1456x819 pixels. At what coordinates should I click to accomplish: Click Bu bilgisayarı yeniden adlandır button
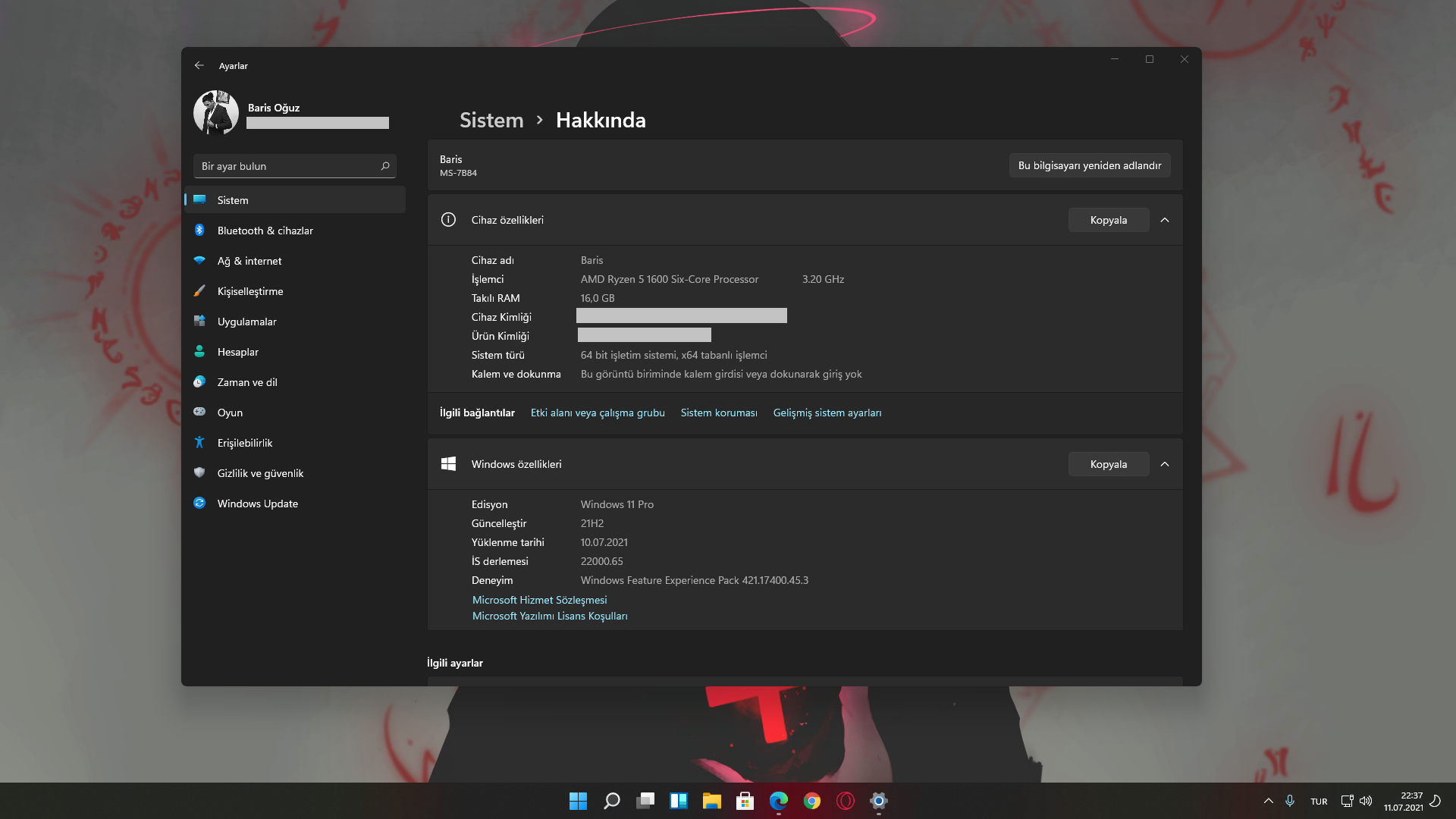coord(1089,165)
